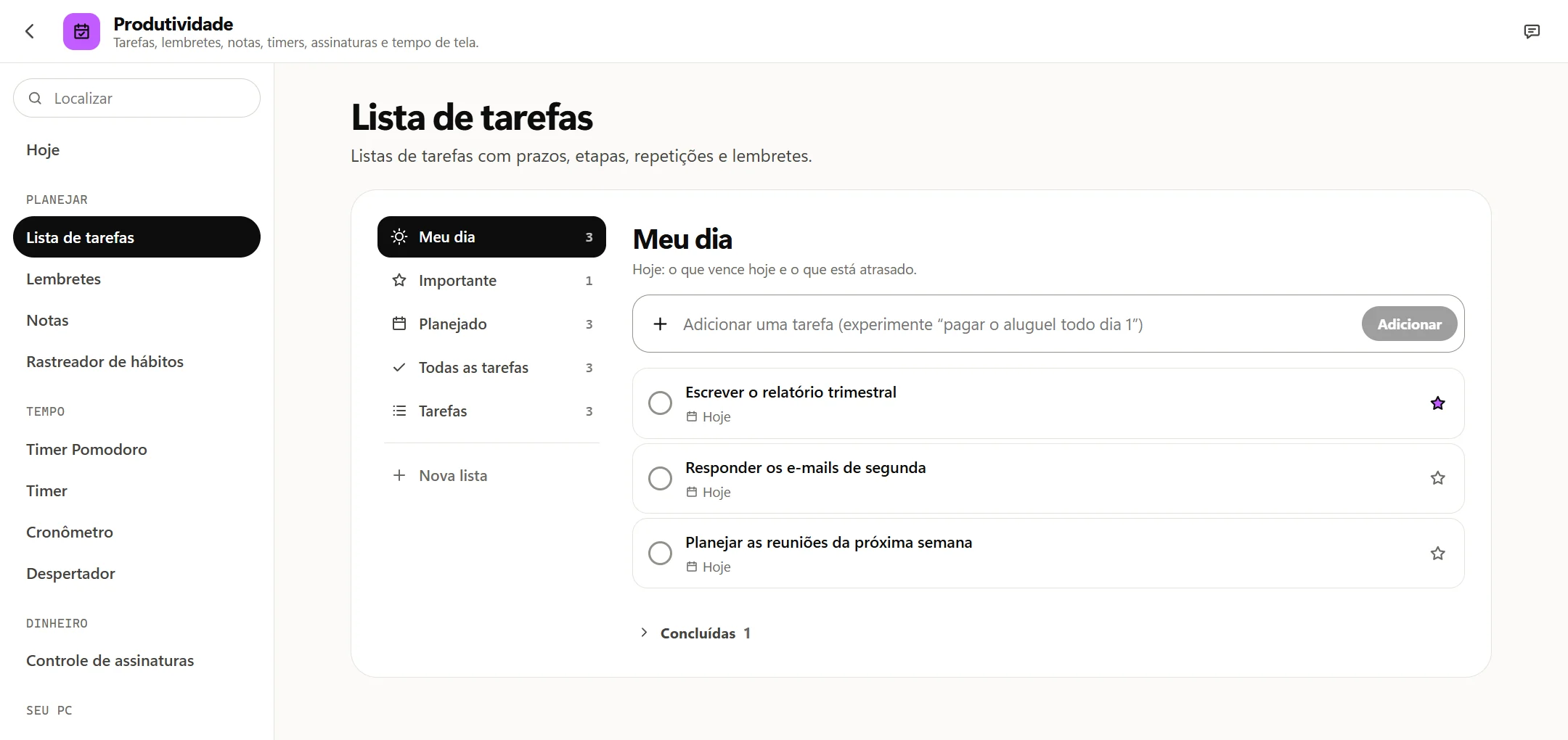Select the Importante list
Screen dimensions: 1568x740
click(491, 280)
